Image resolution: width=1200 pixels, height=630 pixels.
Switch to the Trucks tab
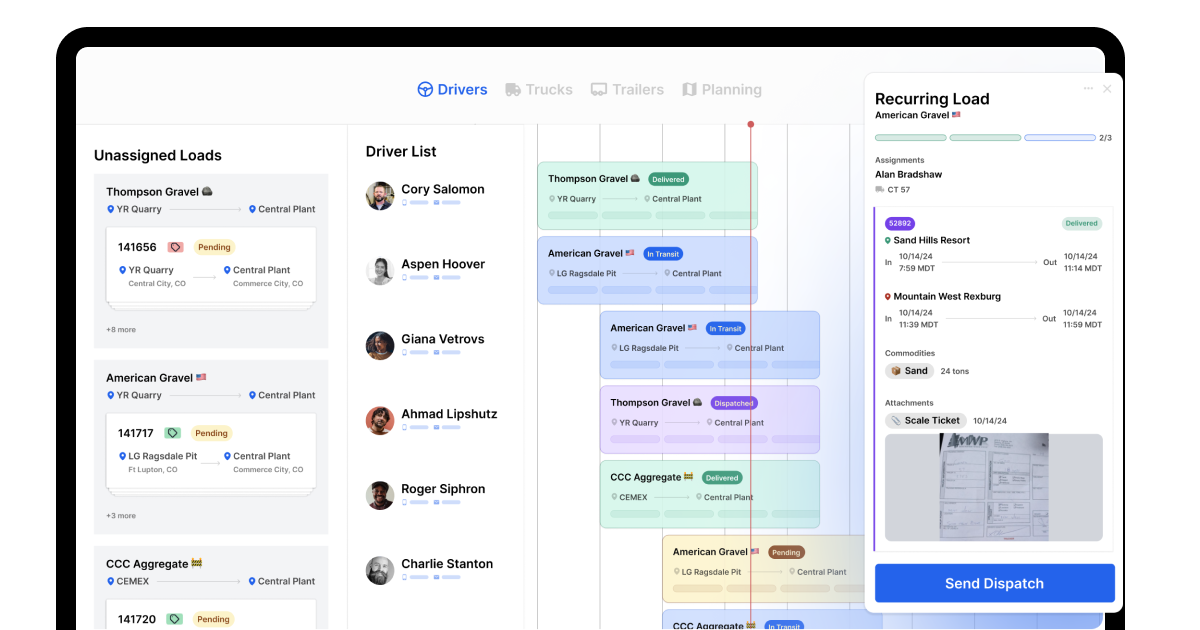point(539,89)
